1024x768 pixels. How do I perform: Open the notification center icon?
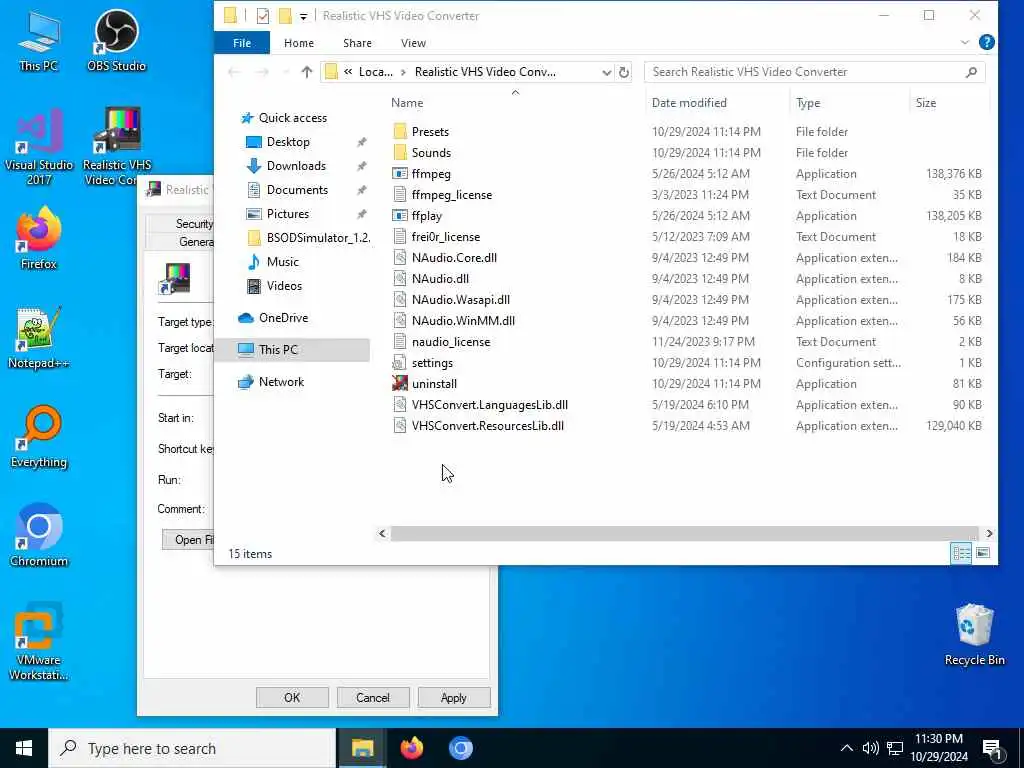pos(993,749)
